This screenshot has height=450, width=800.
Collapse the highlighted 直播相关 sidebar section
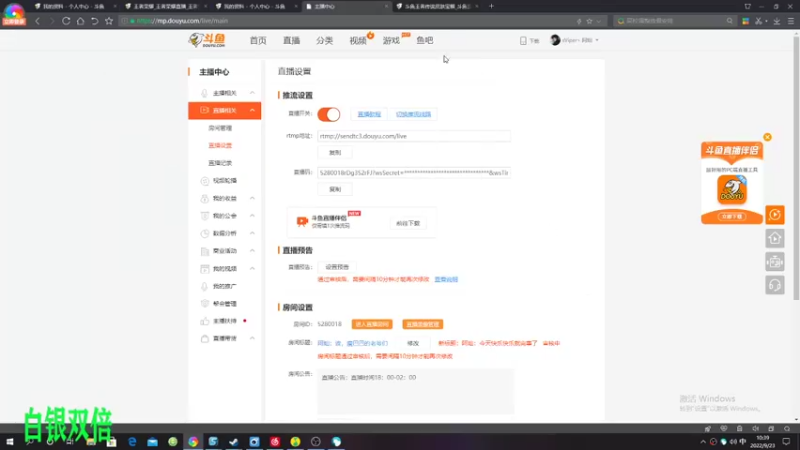coord(252,111)
